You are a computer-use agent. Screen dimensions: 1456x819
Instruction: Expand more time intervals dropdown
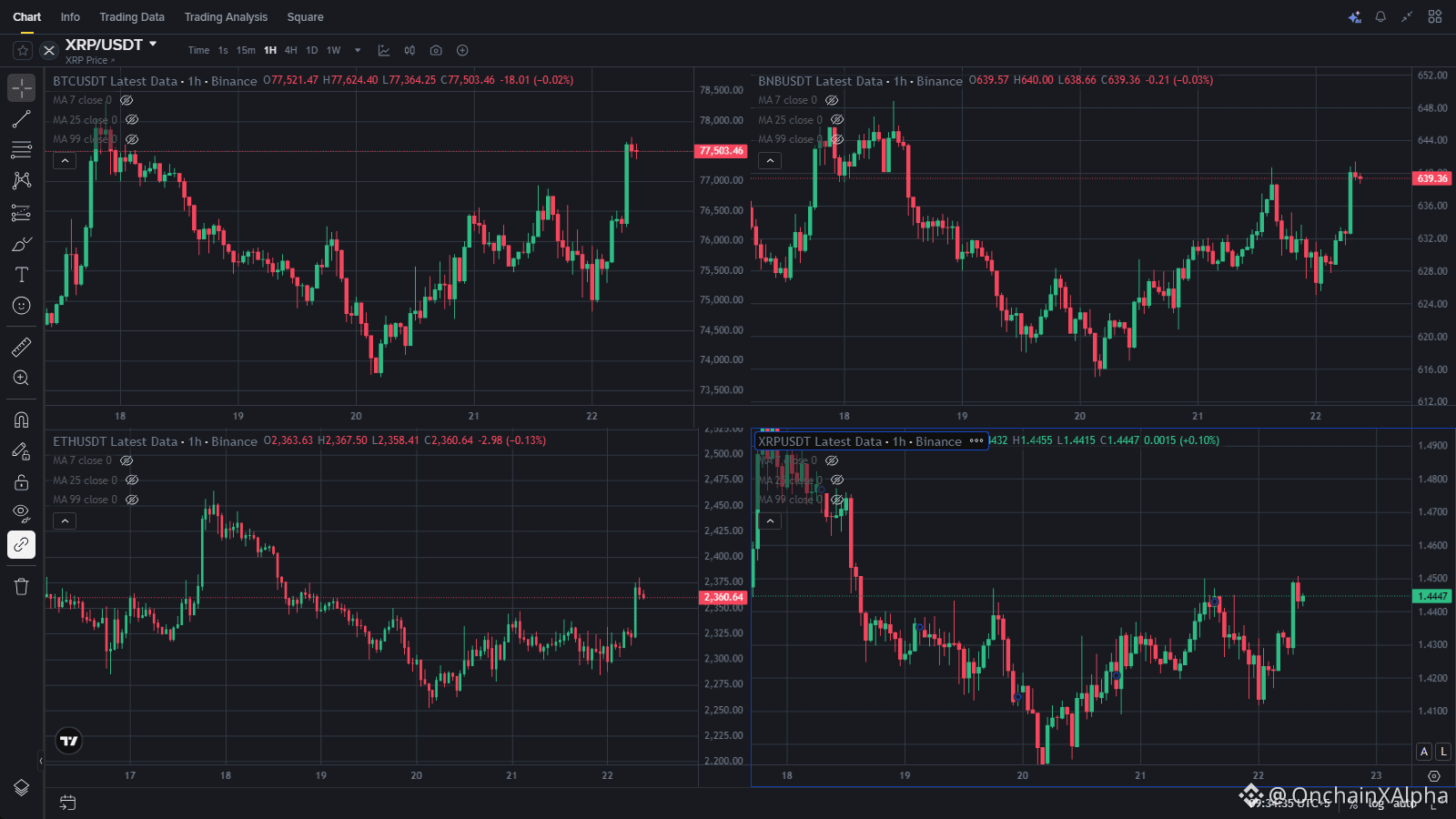[358, 50]
